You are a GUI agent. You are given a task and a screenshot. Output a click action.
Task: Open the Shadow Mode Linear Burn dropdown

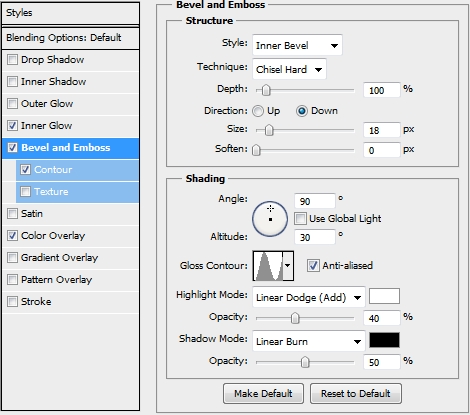(x=309, y=341)
